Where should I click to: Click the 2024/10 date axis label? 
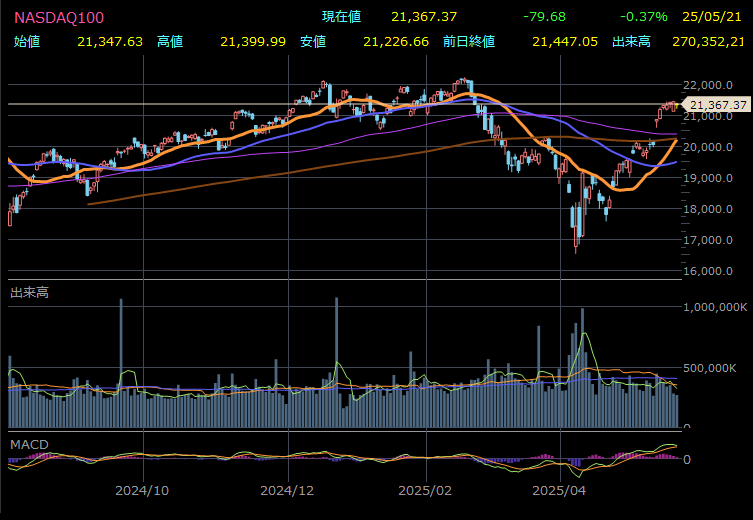142,491
